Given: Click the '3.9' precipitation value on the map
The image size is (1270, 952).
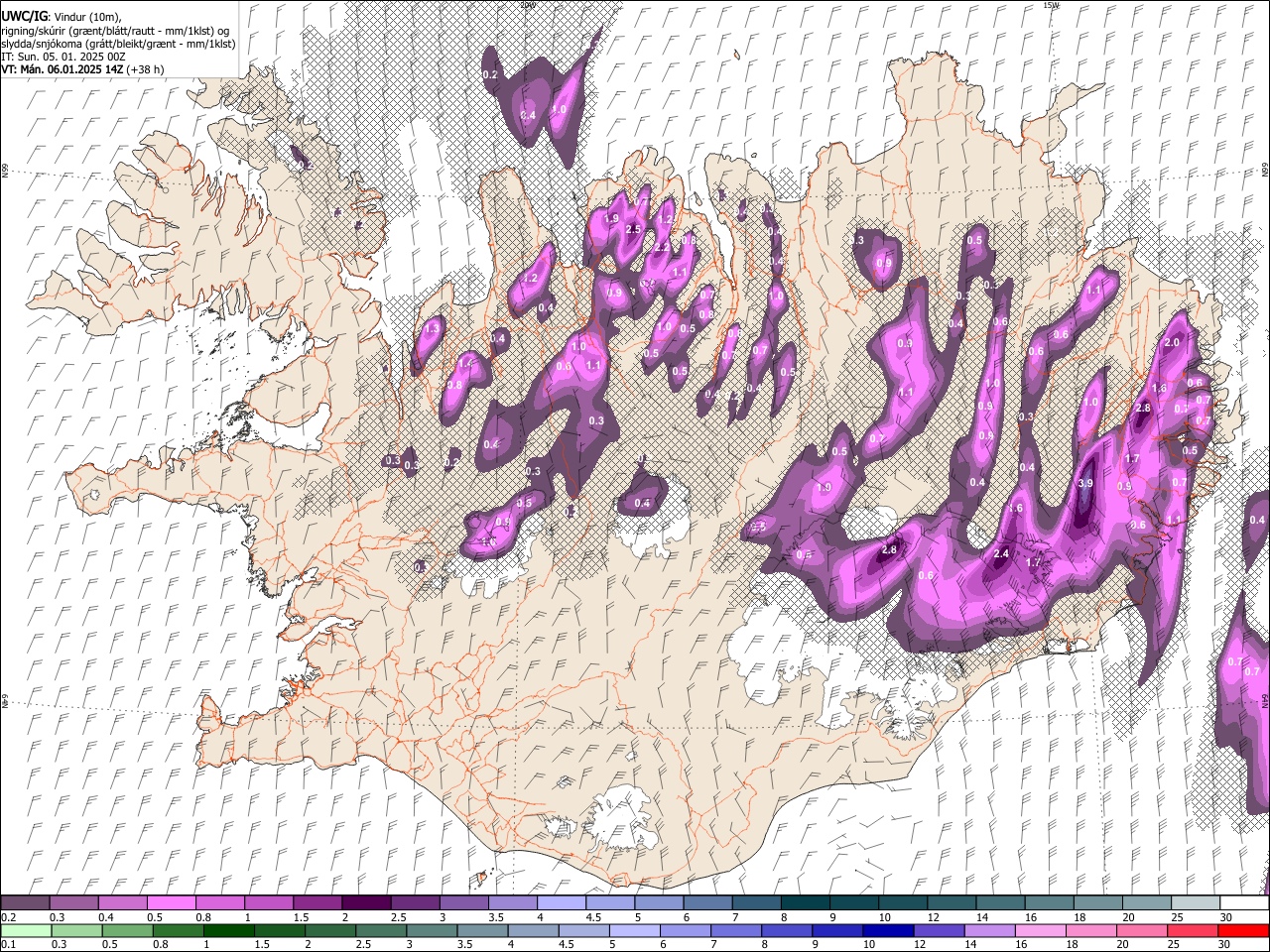Looking at the screenshot, I should click(1084, 484).
